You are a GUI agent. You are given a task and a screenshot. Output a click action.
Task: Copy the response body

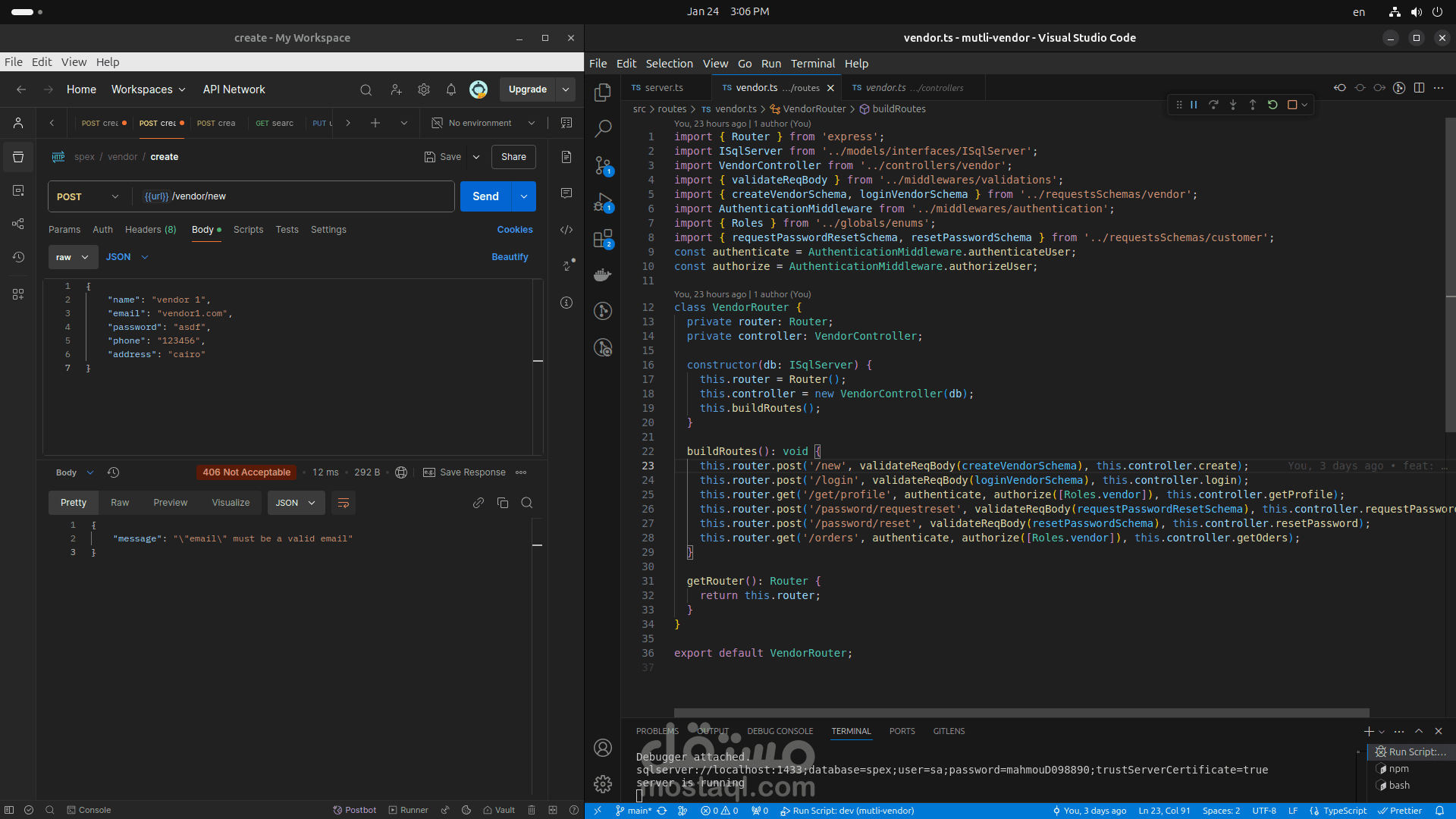[x=502, y=503]
